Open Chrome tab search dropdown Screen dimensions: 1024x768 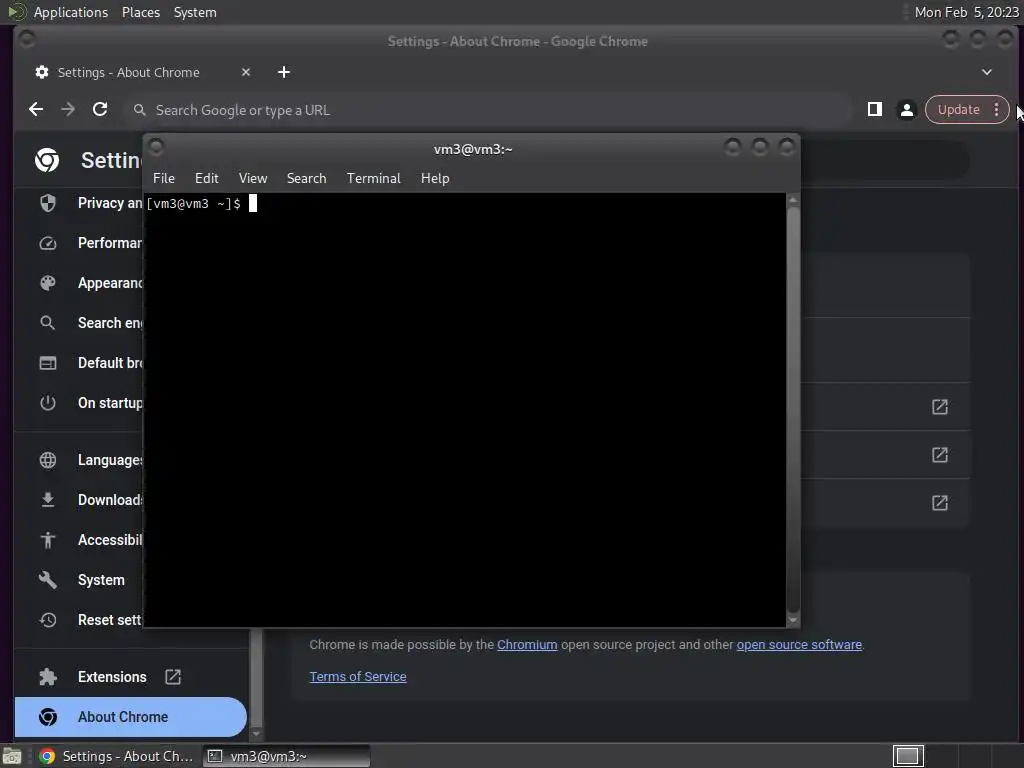(x=987, y=72)
